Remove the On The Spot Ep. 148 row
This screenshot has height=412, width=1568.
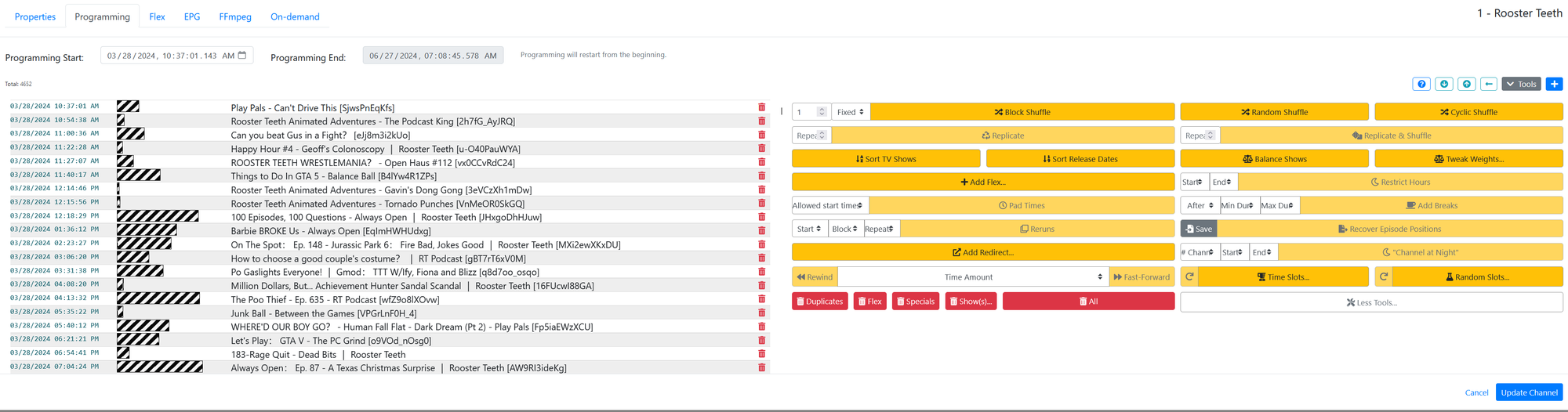[761, 244]
